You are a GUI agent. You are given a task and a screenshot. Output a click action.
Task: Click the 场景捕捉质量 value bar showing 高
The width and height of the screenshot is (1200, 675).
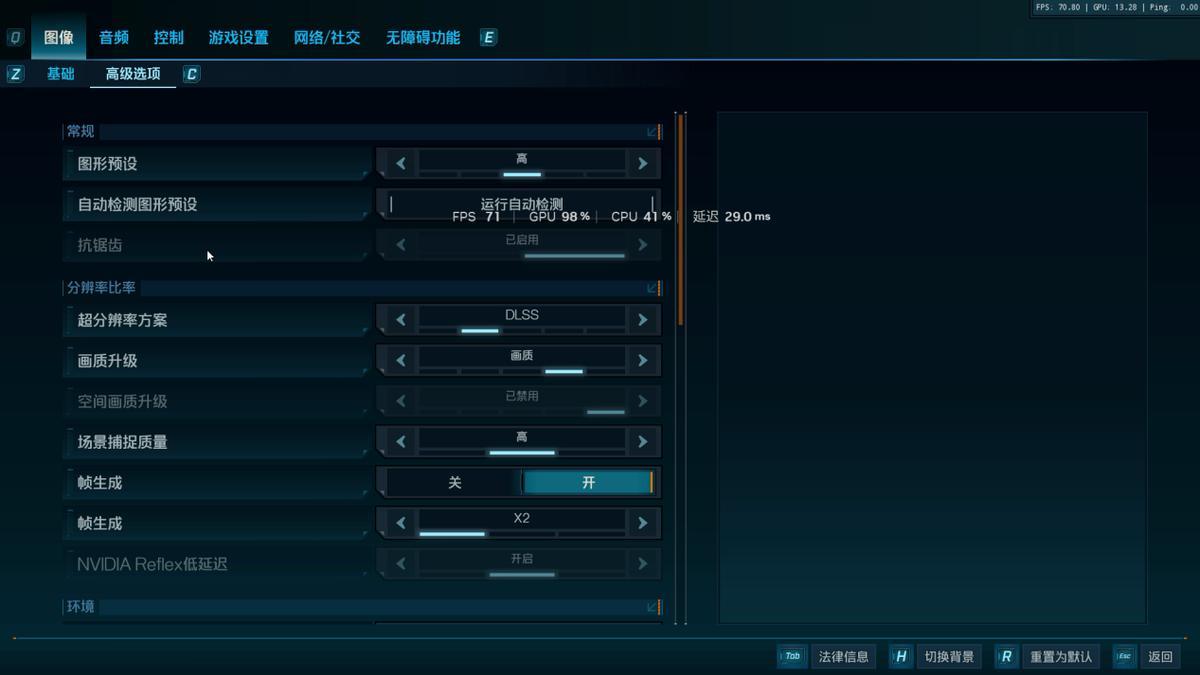[x=521, y=441]
